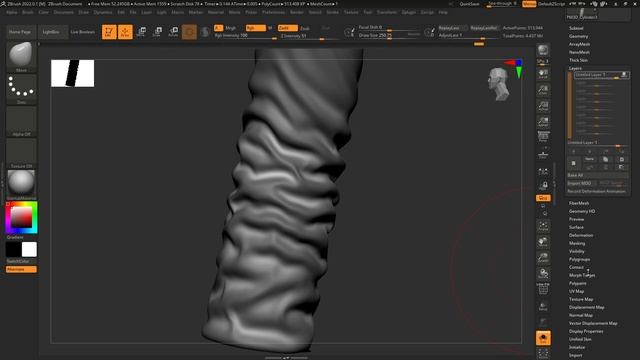Expand the Morph Target section

(582, 275)
